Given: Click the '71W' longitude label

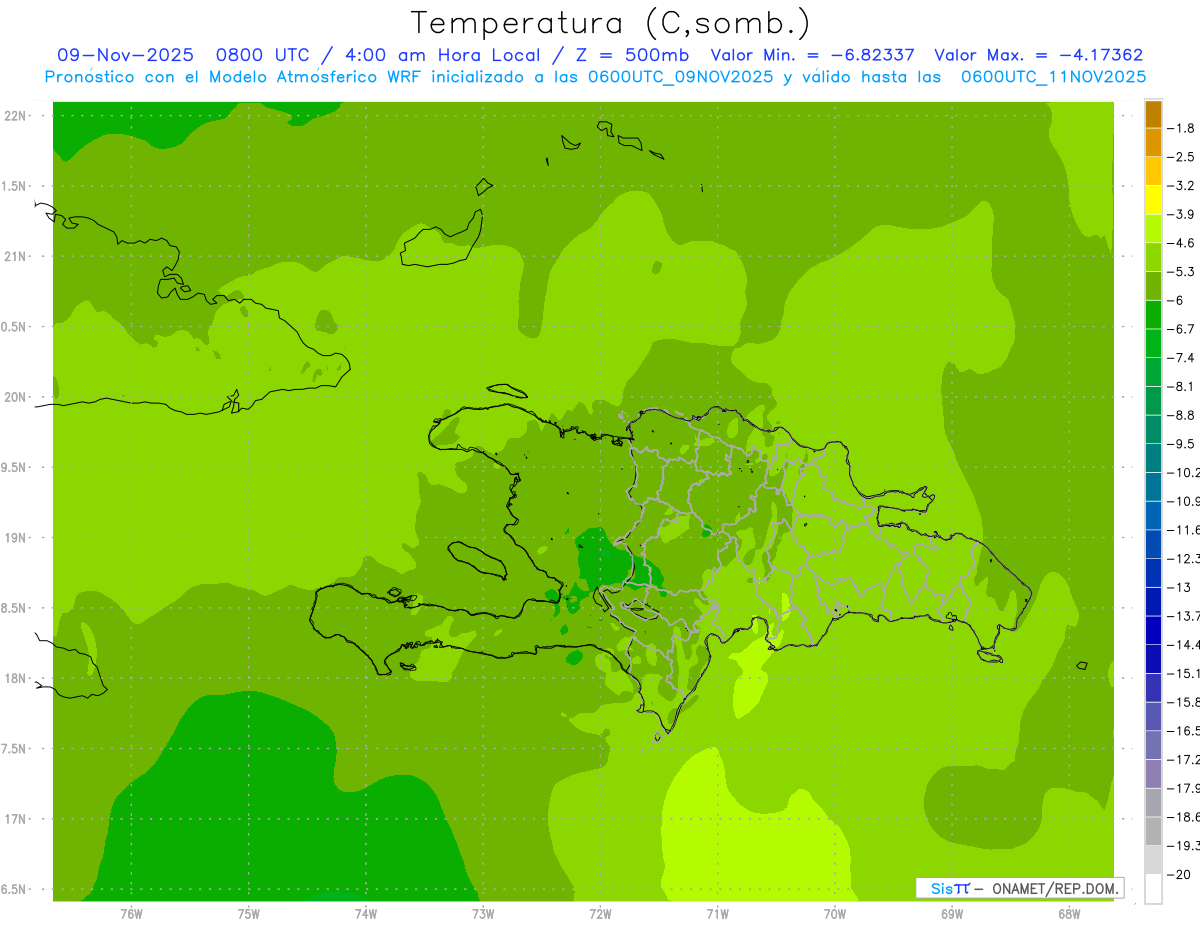Looking at the screenshot, I should 717,914.
